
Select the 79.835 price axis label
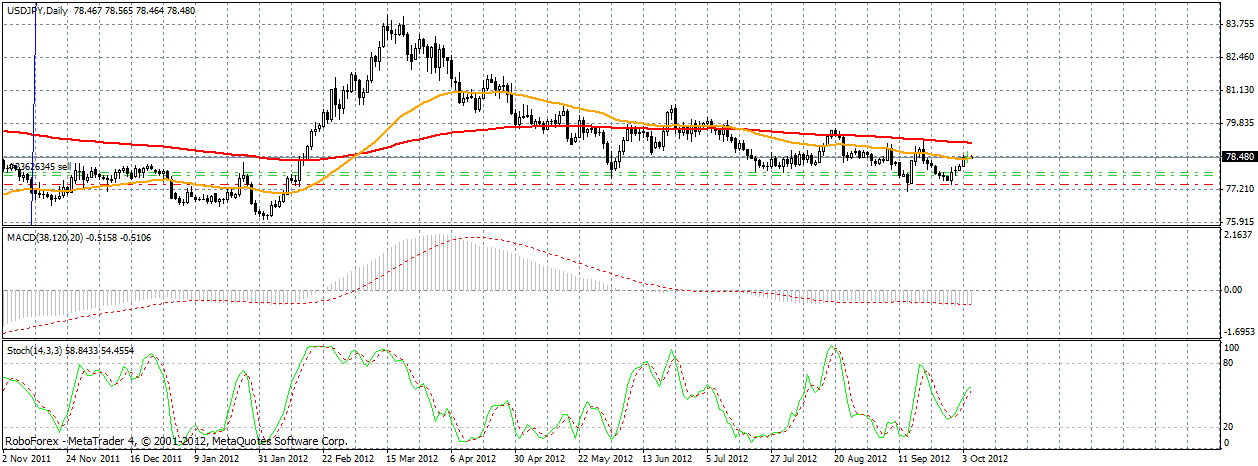point(1238,123)
